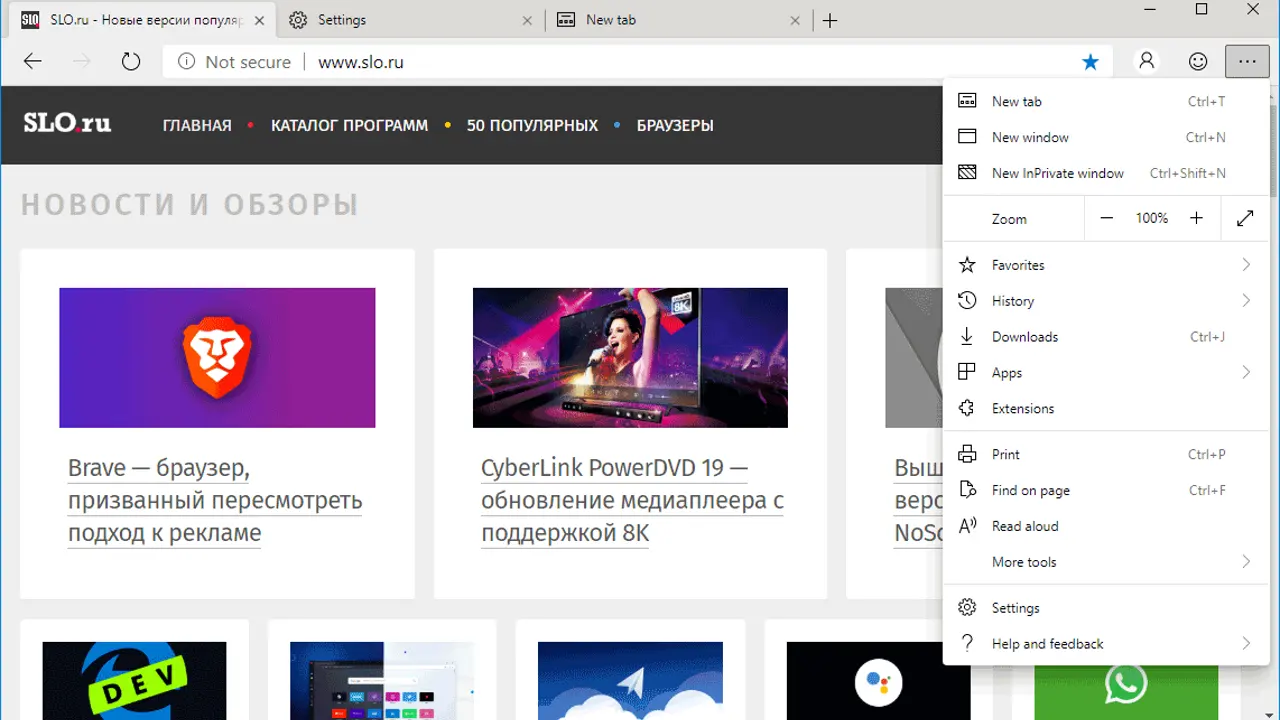
Task: Click КАТАЛОГ ПРОГРАММ navigation link
Action: tap(349, 126)
